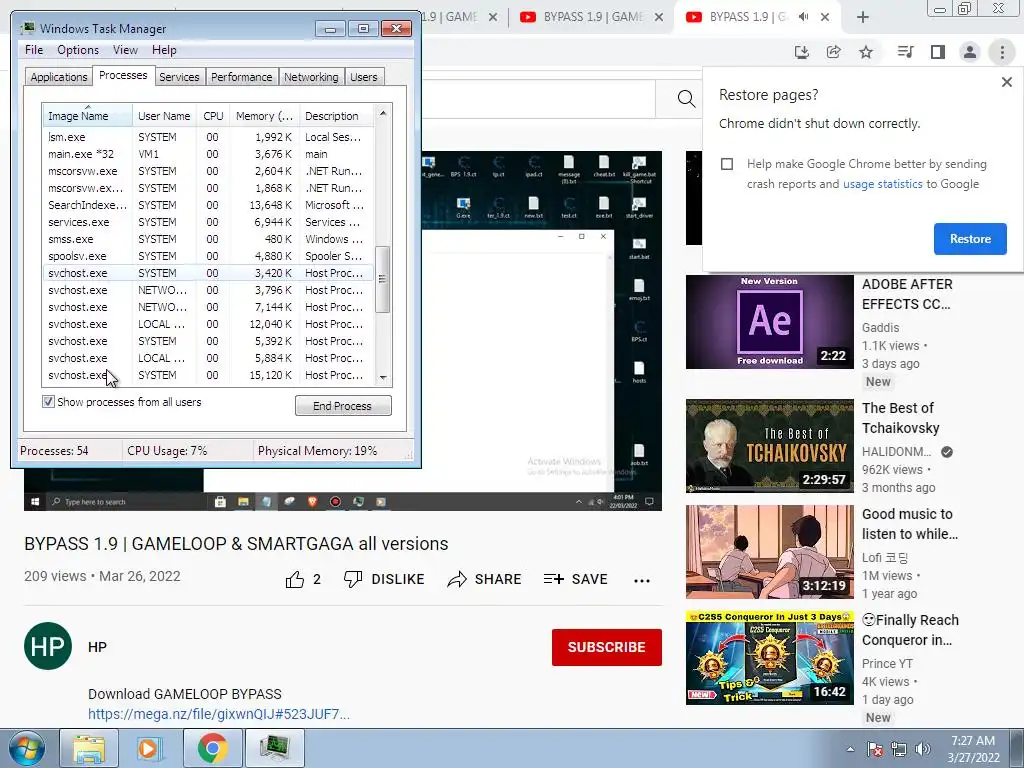1024x768 pixels.
Task: Open Windows Start button
Action: pos(26,748)
